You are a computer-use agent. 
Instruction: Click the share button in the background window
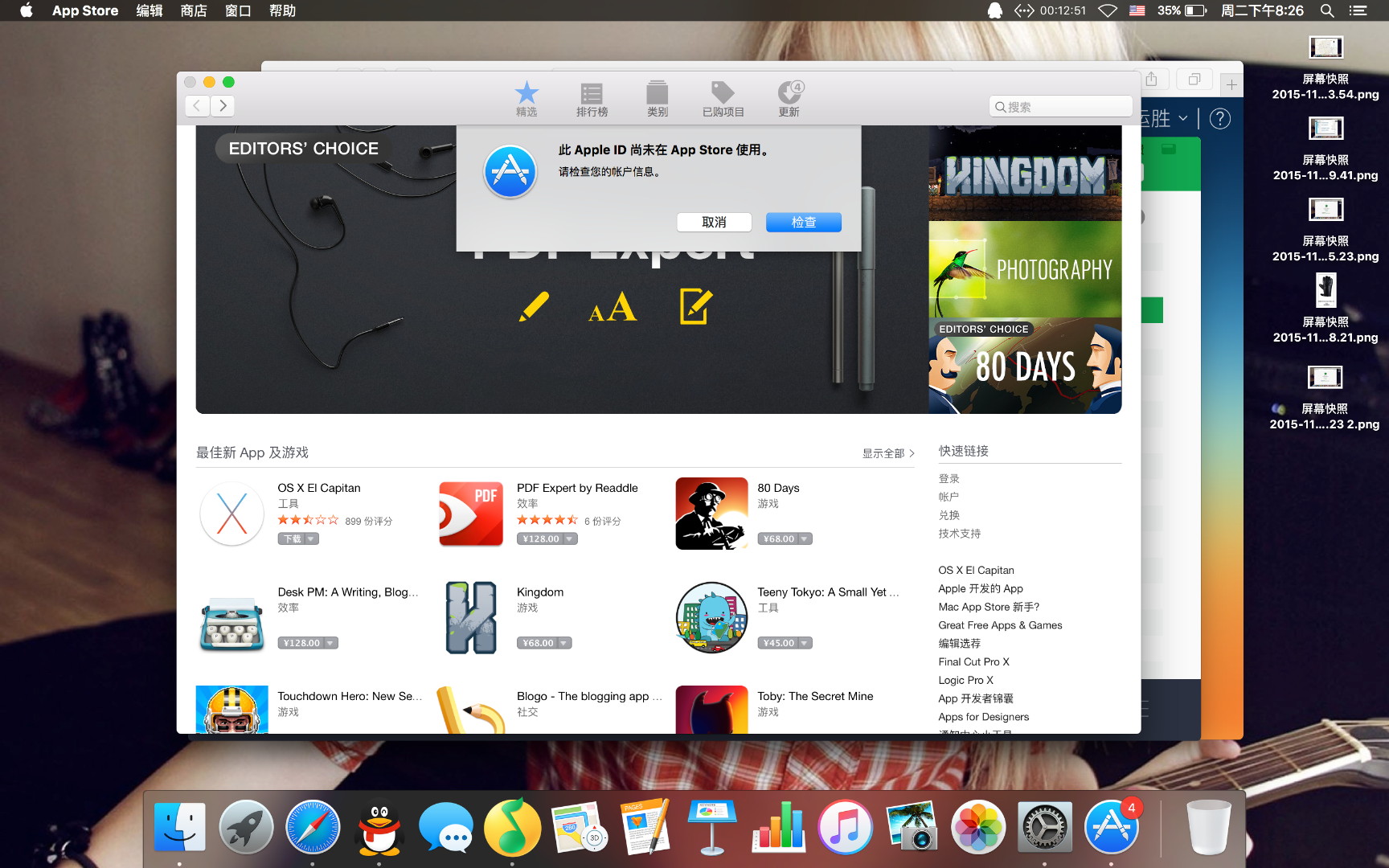coord(1152,80)
